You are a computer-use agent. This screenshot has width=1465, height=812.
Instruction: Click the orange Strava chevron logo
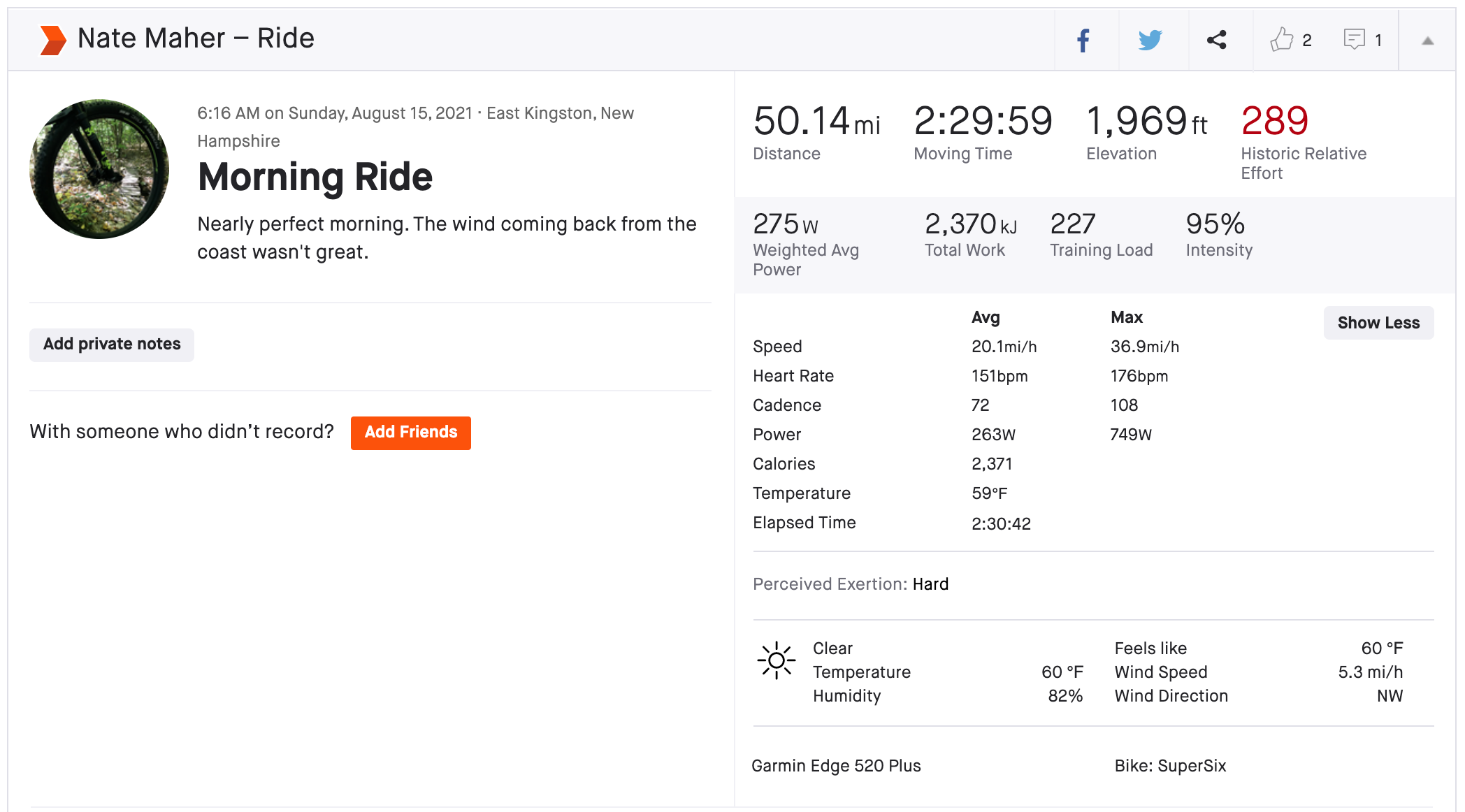53,40
